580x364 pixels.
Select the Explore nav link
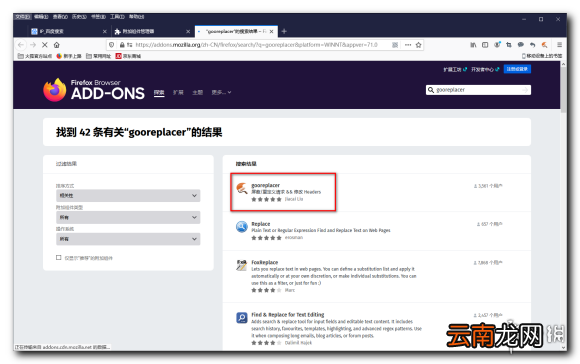point(159,92)
